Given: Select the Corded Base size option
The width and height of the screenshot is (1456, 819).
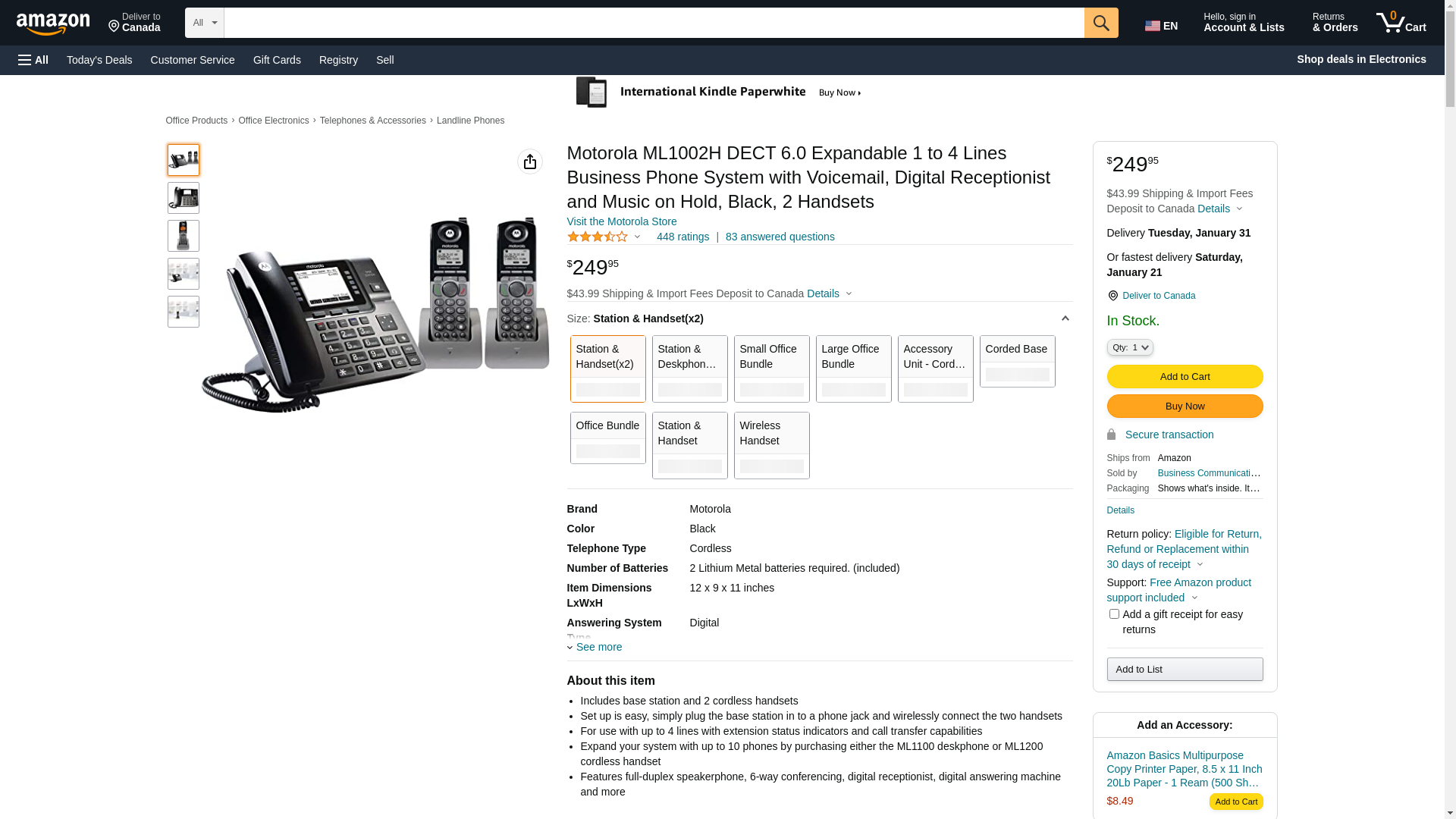Looking at the screenshot, I should (x=1017, y=361).
